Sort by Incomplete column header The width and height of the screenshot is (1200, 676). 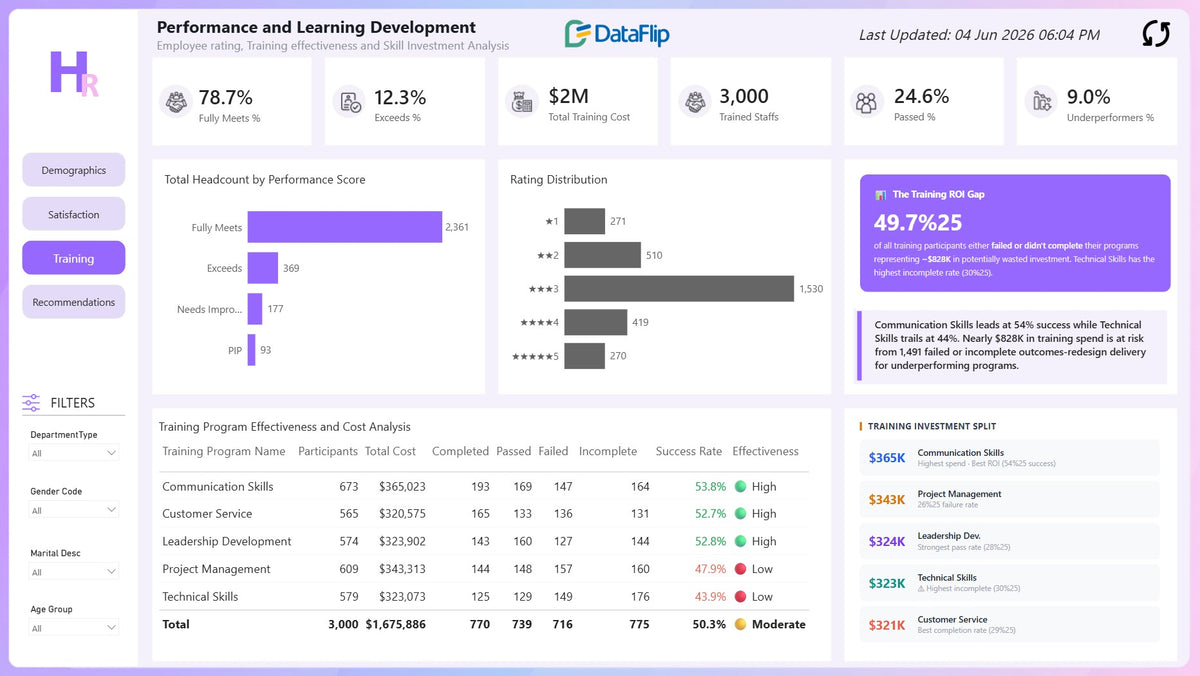click(x=608, y=451)
